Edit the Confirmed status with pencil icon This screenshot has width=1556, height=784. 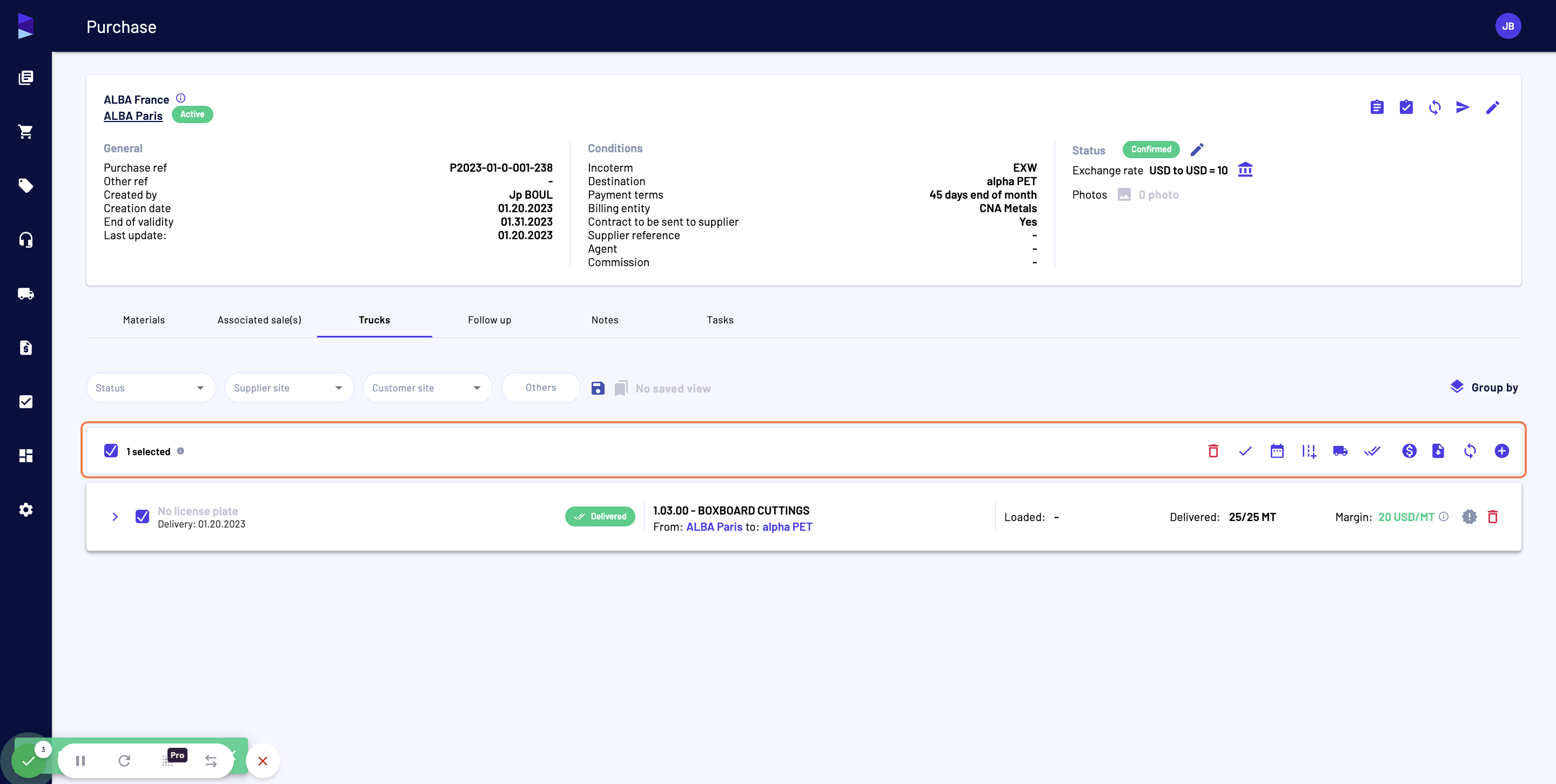point(1197,149)
